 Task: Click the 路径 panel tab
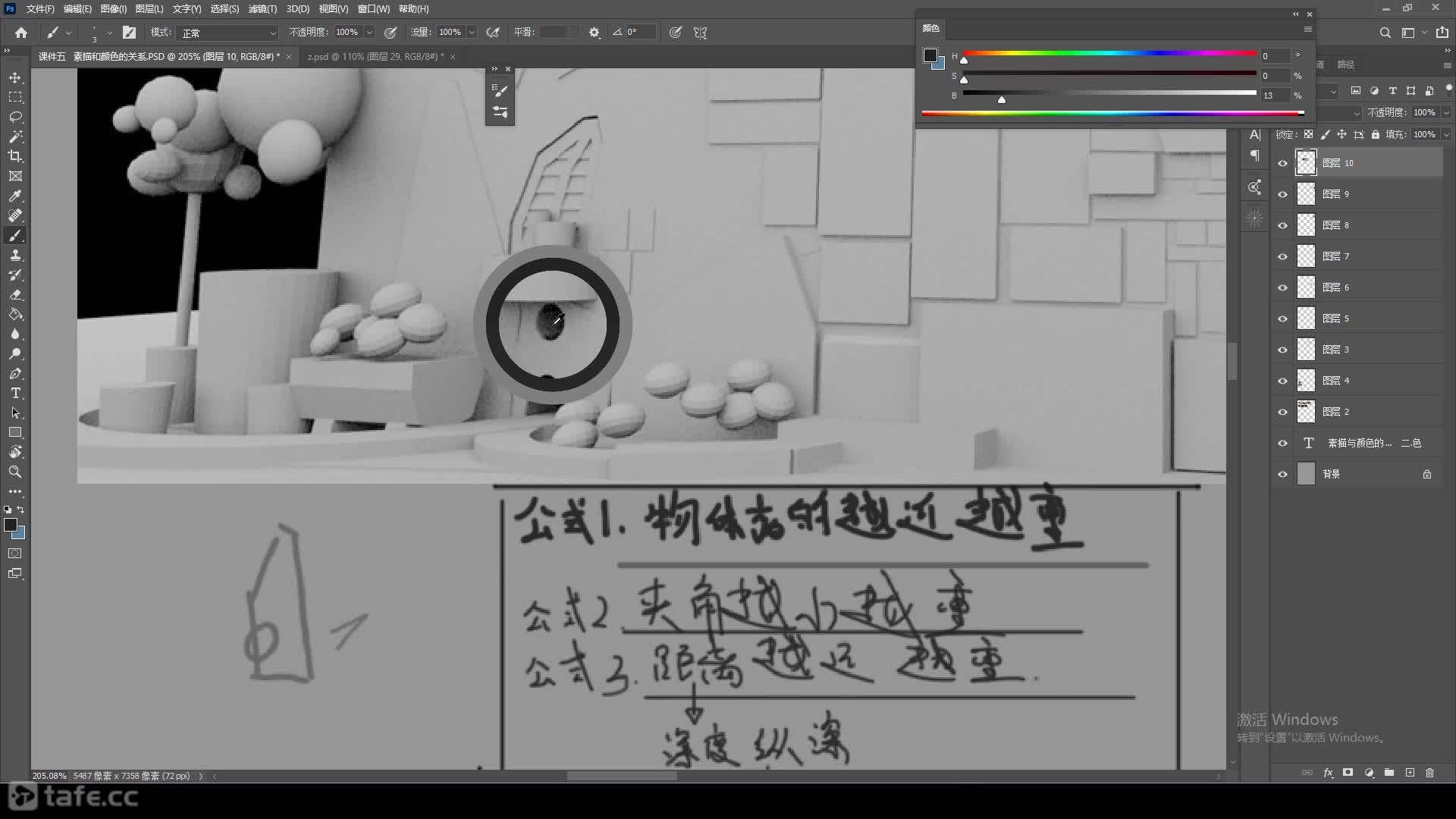[x=1345, y=64]
